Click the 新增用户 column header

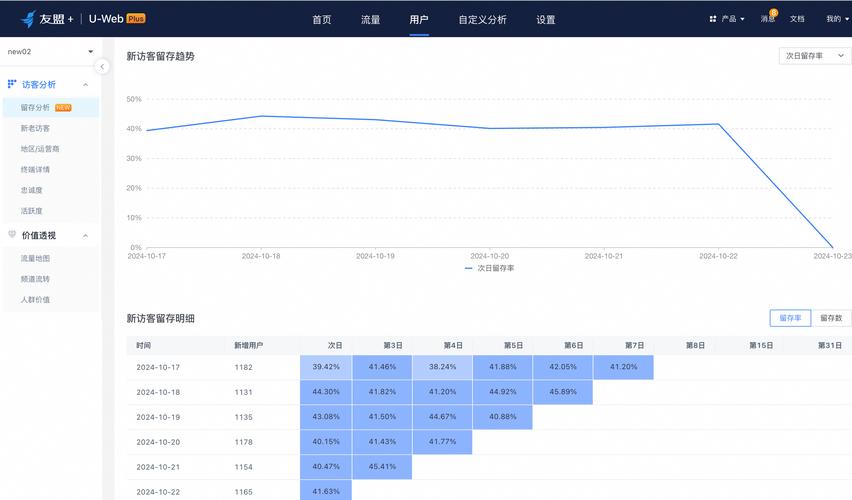click(248, 346)
